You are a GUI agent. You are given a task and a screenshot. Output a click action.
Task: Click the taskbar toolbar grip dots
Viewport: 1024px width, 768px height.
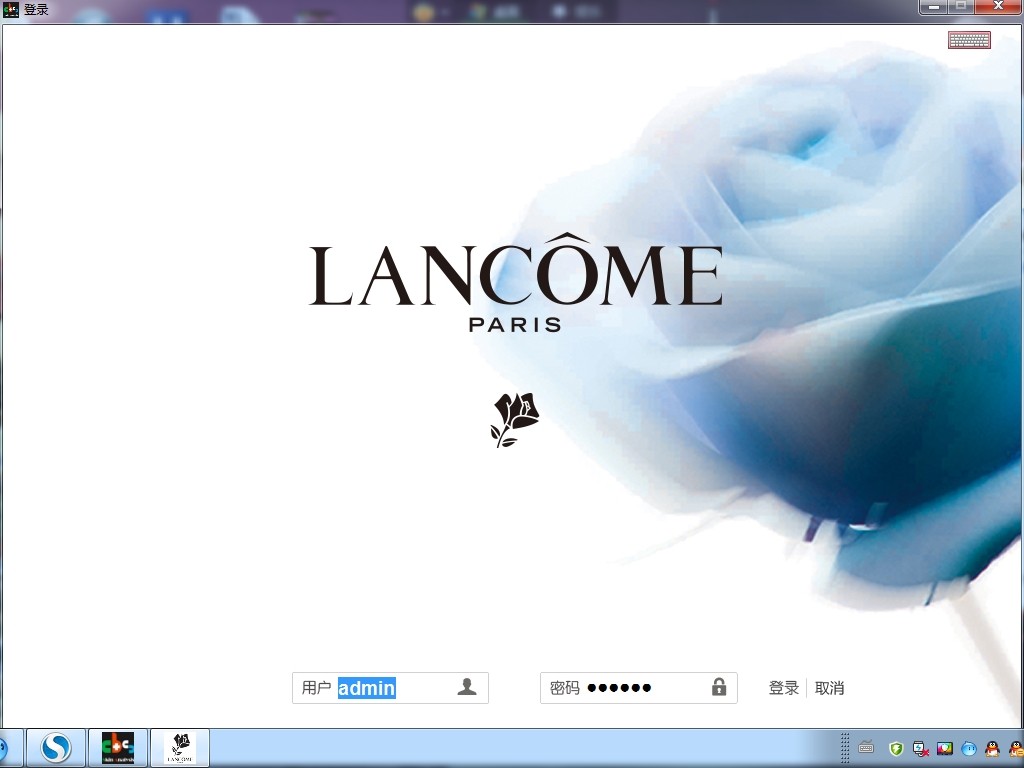(x=845, y=748)
